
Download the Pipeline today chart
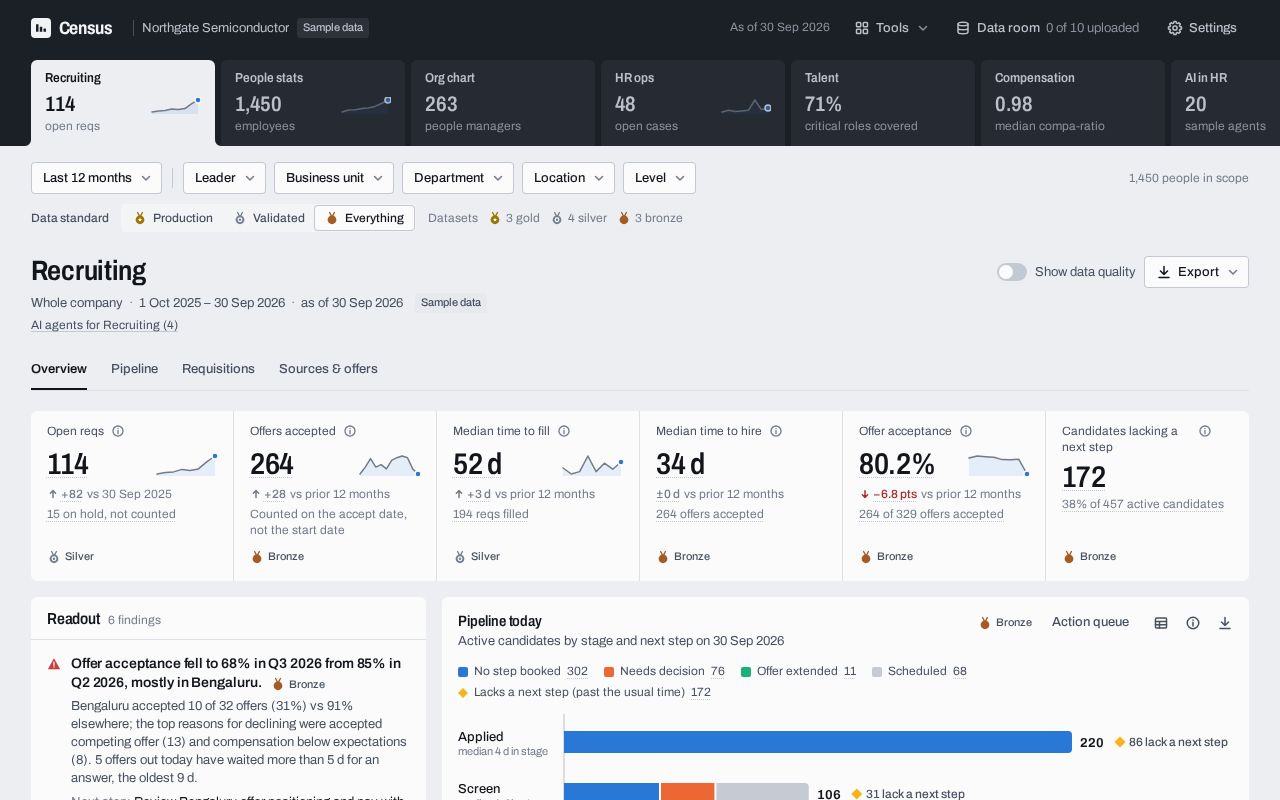(x=1225, y=623)
